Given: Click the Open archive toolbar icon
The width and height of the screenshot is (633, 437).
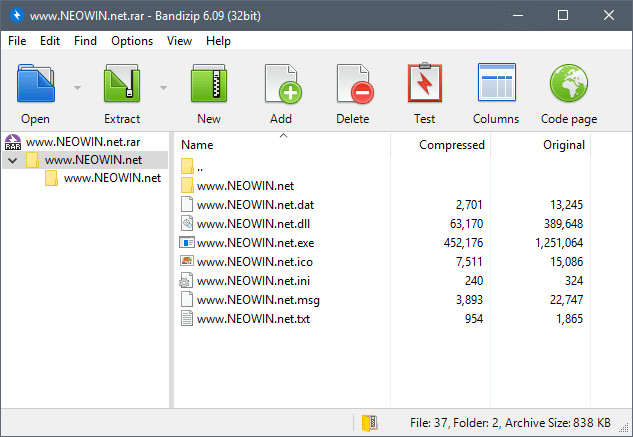Looking at the screenshot, I should pos(36,83).
